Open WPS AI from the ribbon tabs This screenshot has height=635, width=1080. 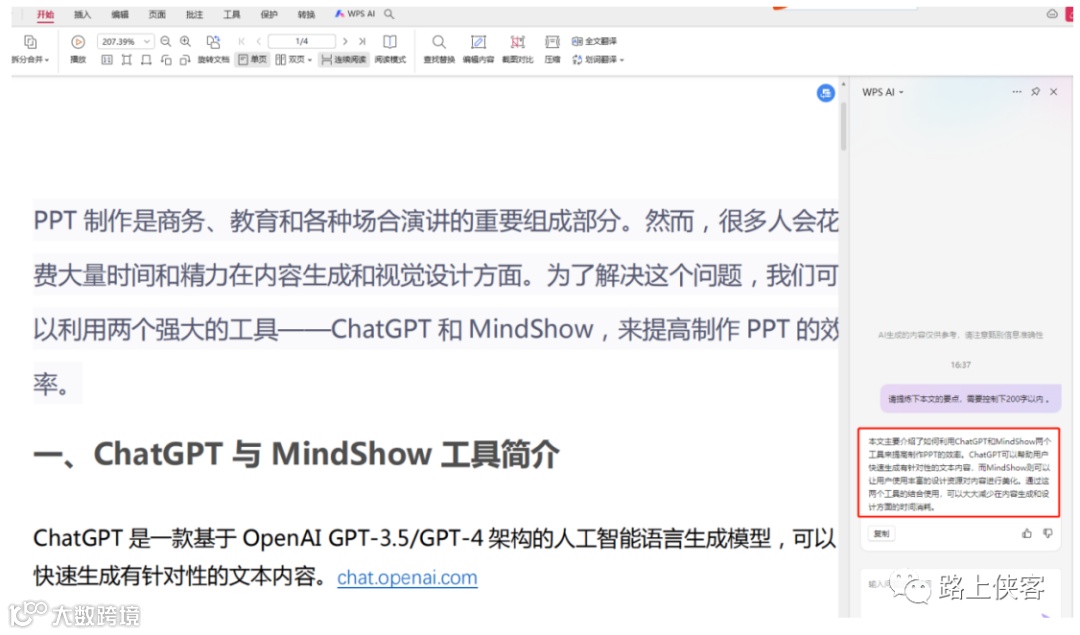point(355,14)
